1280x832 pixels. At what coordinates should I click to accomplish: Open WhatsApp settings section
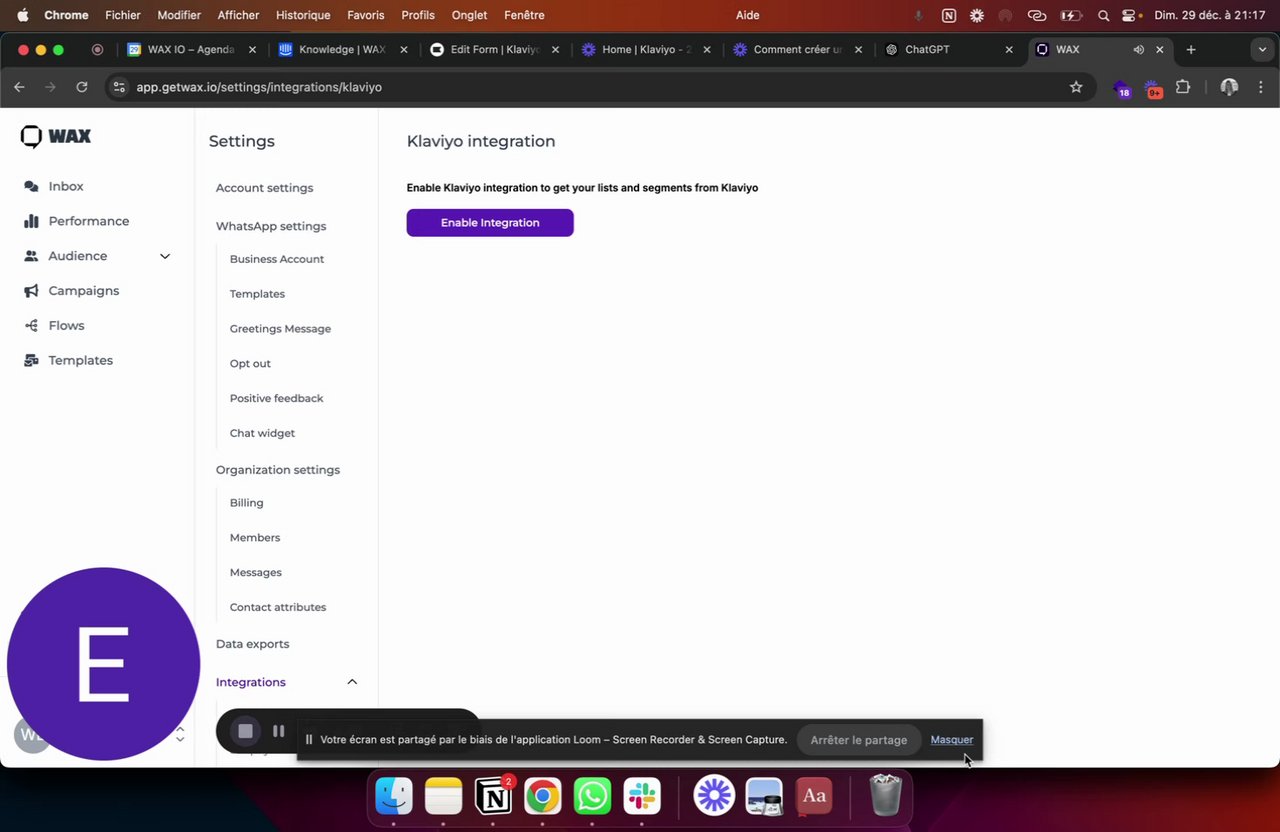point(271,226)
